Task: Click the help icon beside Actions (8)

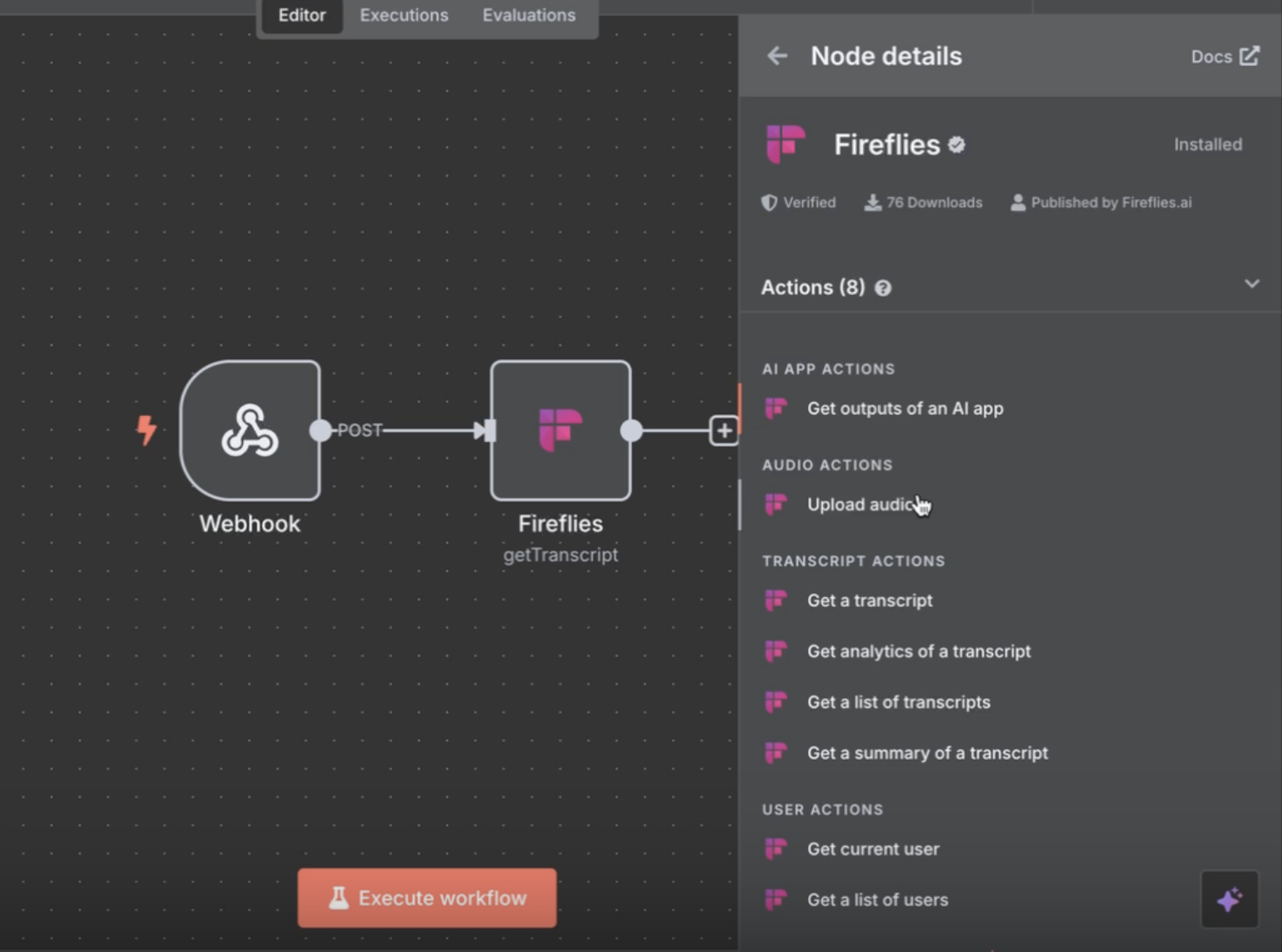Action: click(x=882, y=288)
